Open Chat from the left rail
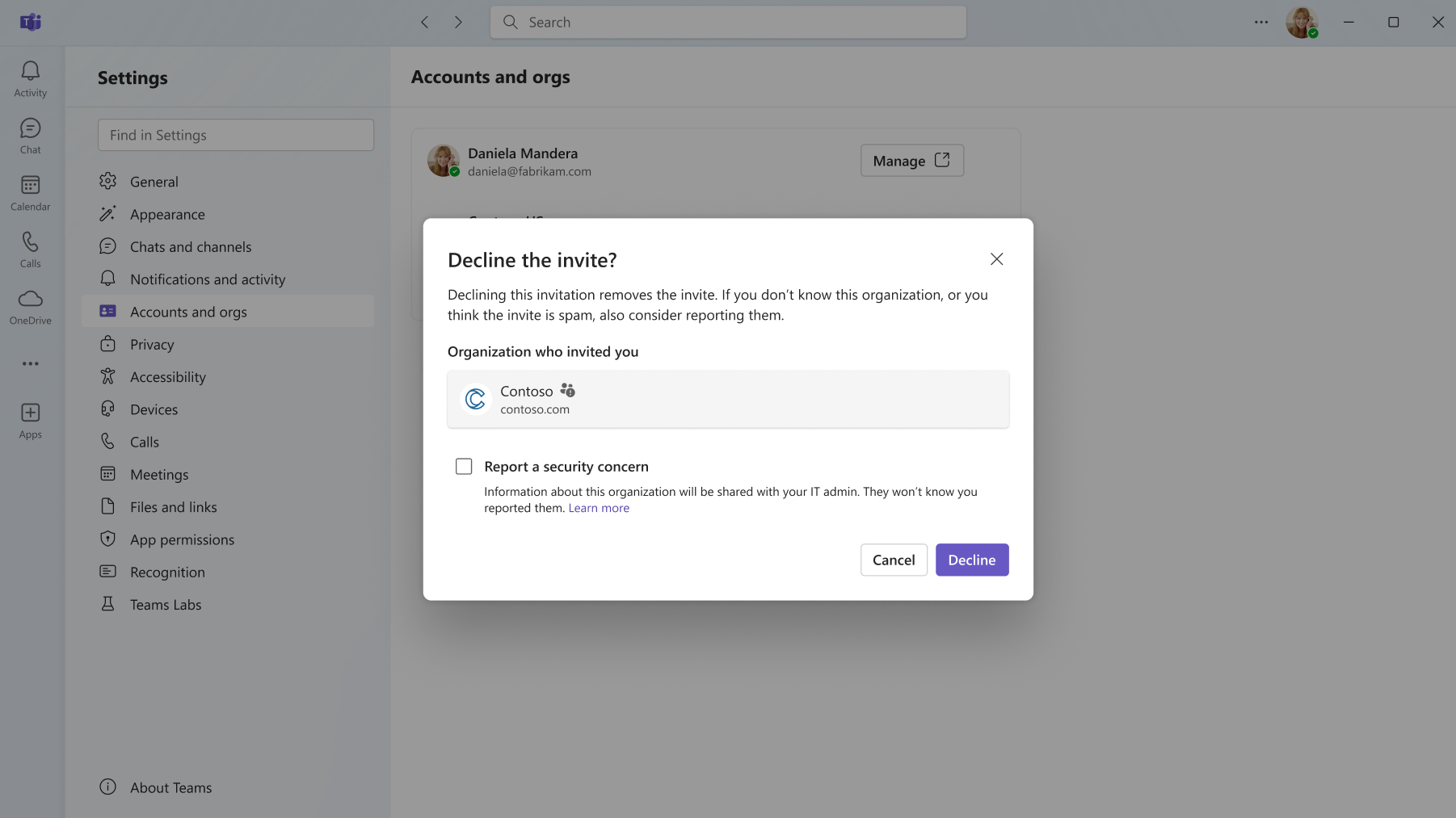 31,136
